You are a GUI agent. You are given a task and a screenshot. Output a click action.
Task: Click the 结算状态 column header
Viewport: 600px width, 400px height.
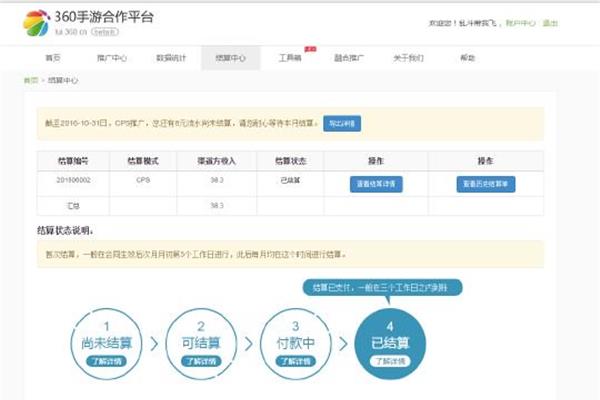(290, 161)
